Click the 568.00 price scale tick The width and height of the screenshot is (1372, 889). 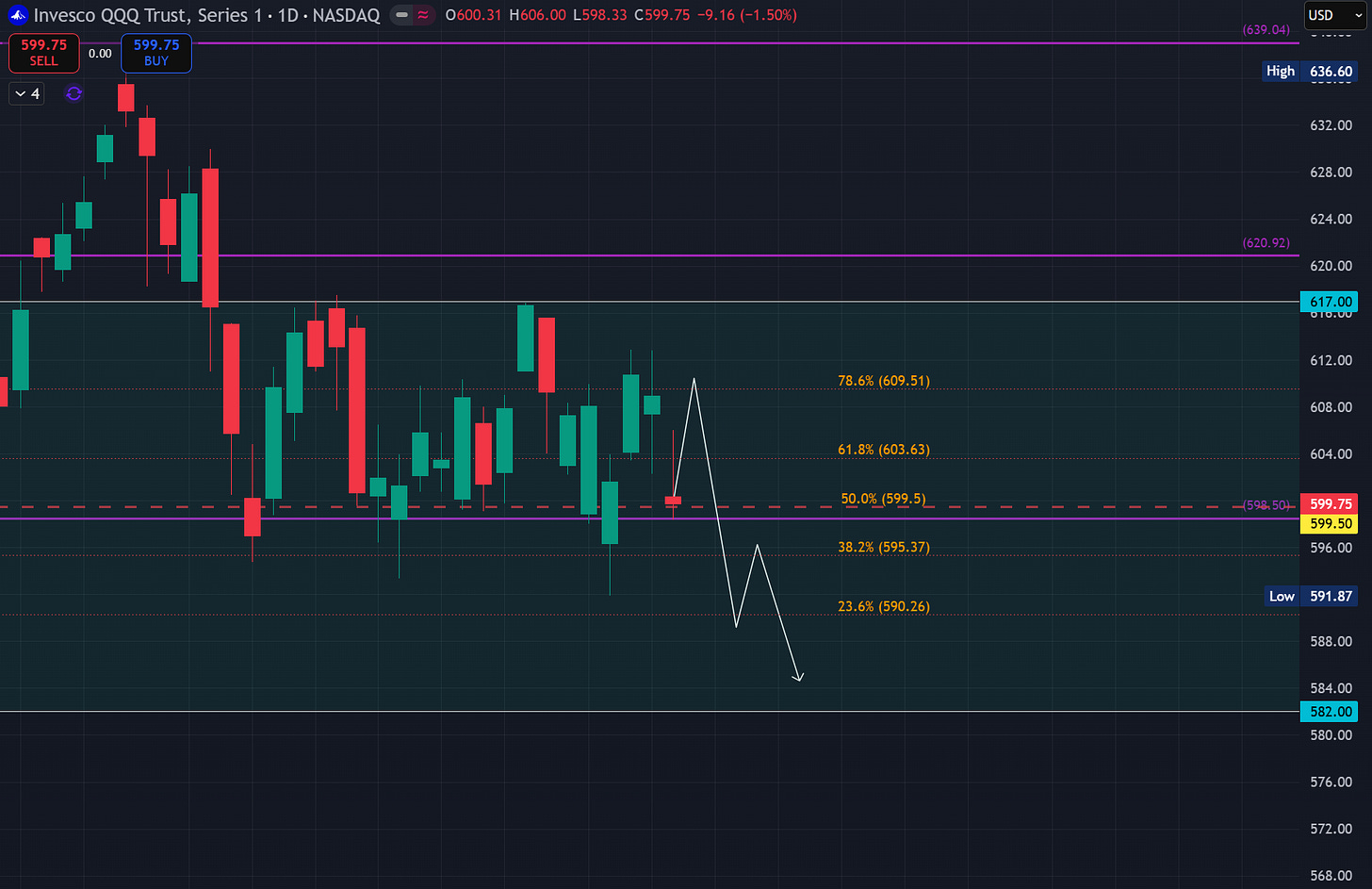(1331, 876)
